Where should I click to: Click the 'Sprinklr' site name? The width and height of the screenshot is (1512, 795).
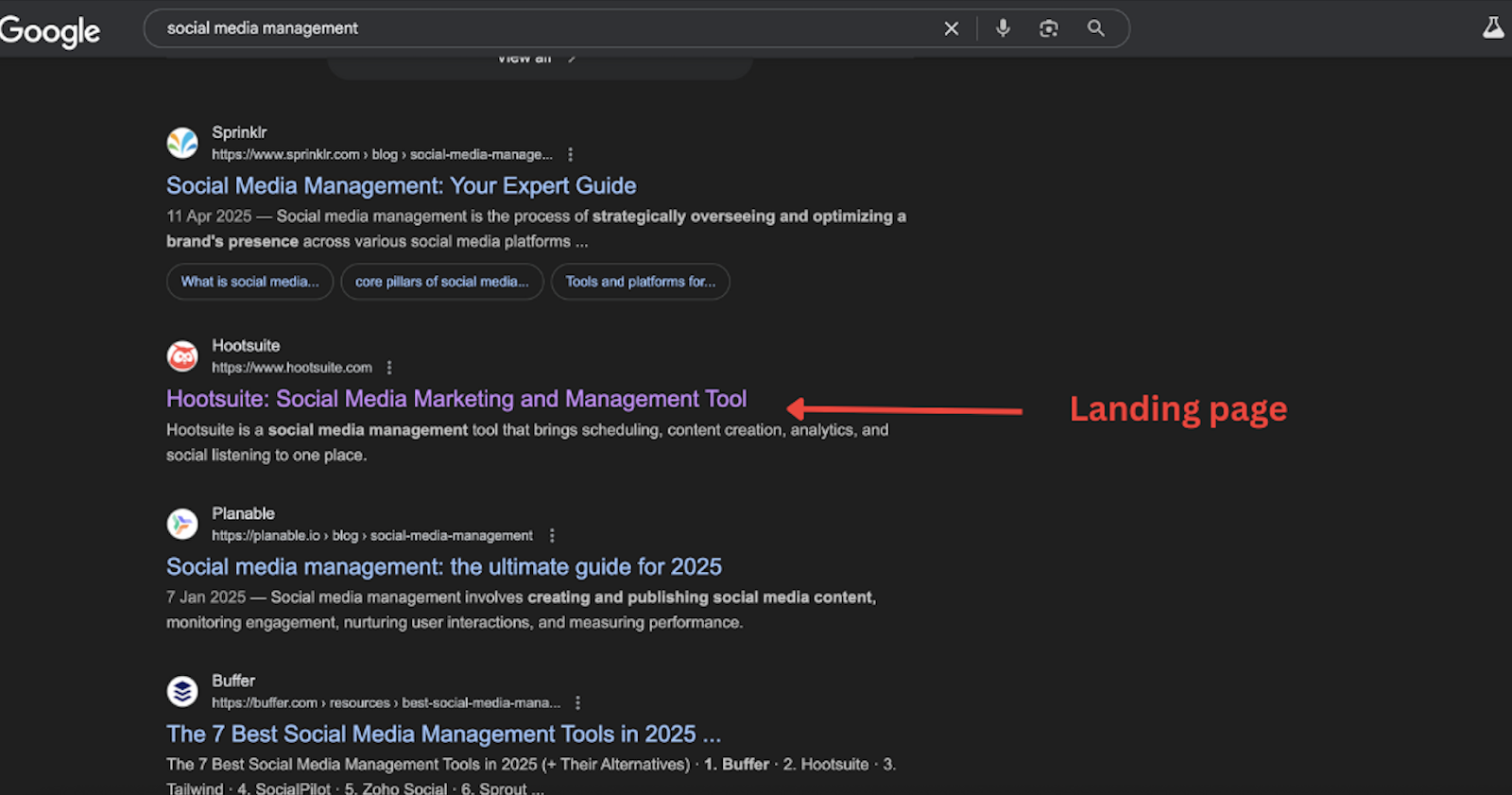pos(239,132)
